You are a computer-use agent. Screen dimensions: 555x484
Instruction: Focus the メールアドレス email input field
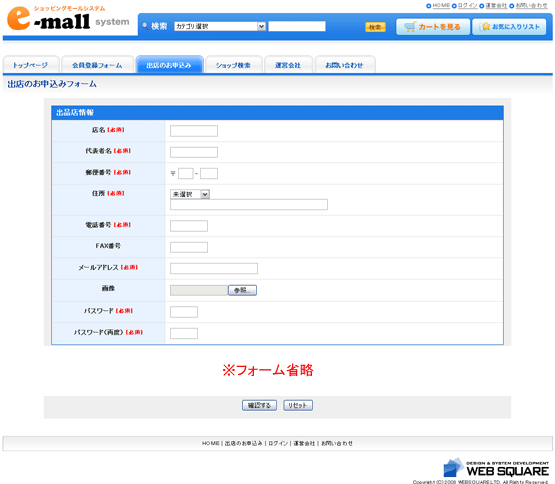(x=214, y=268)
